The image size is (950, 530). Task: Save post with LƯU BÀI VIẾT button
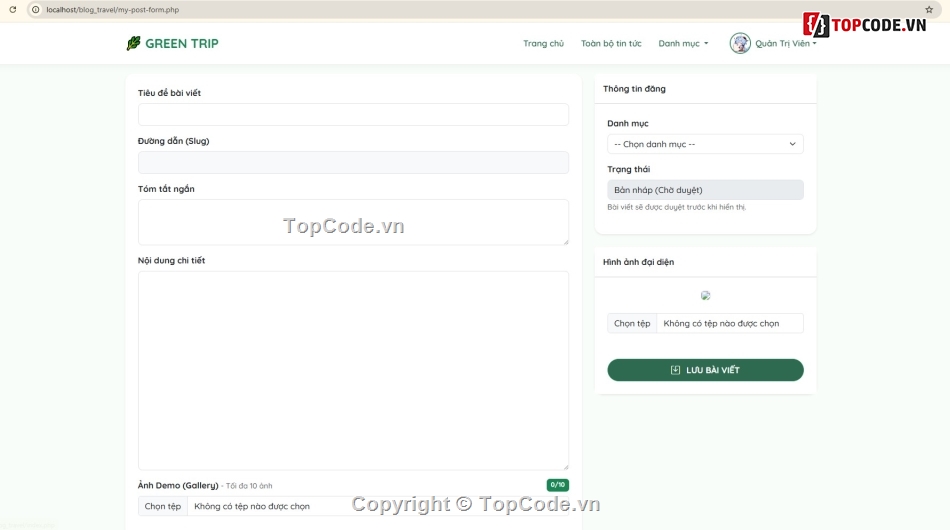point(705,370)
